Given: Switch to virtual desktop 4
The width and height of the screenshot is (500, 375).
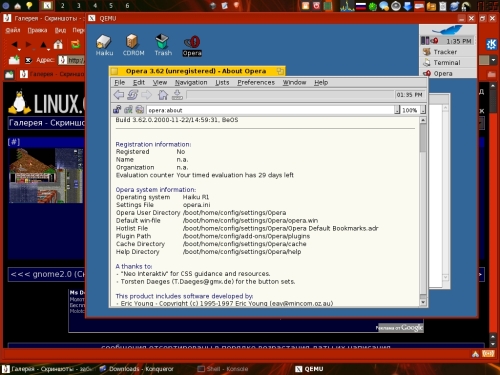Looking at the screenshot, I should pos(95,6).
